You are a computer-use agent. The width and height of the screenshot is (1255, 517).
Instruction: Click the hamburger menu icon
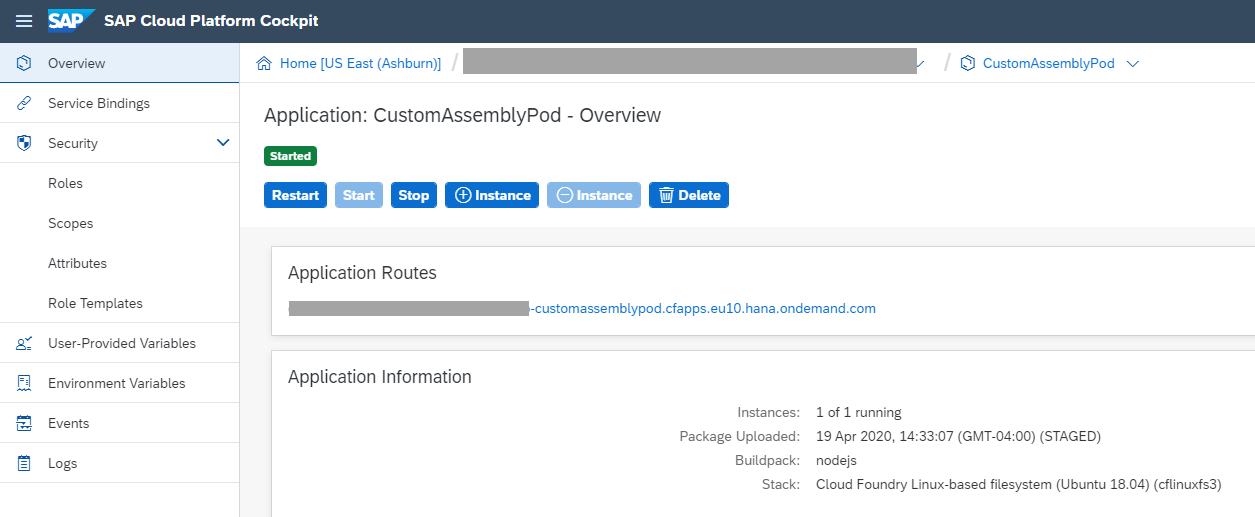click(24, 21)
